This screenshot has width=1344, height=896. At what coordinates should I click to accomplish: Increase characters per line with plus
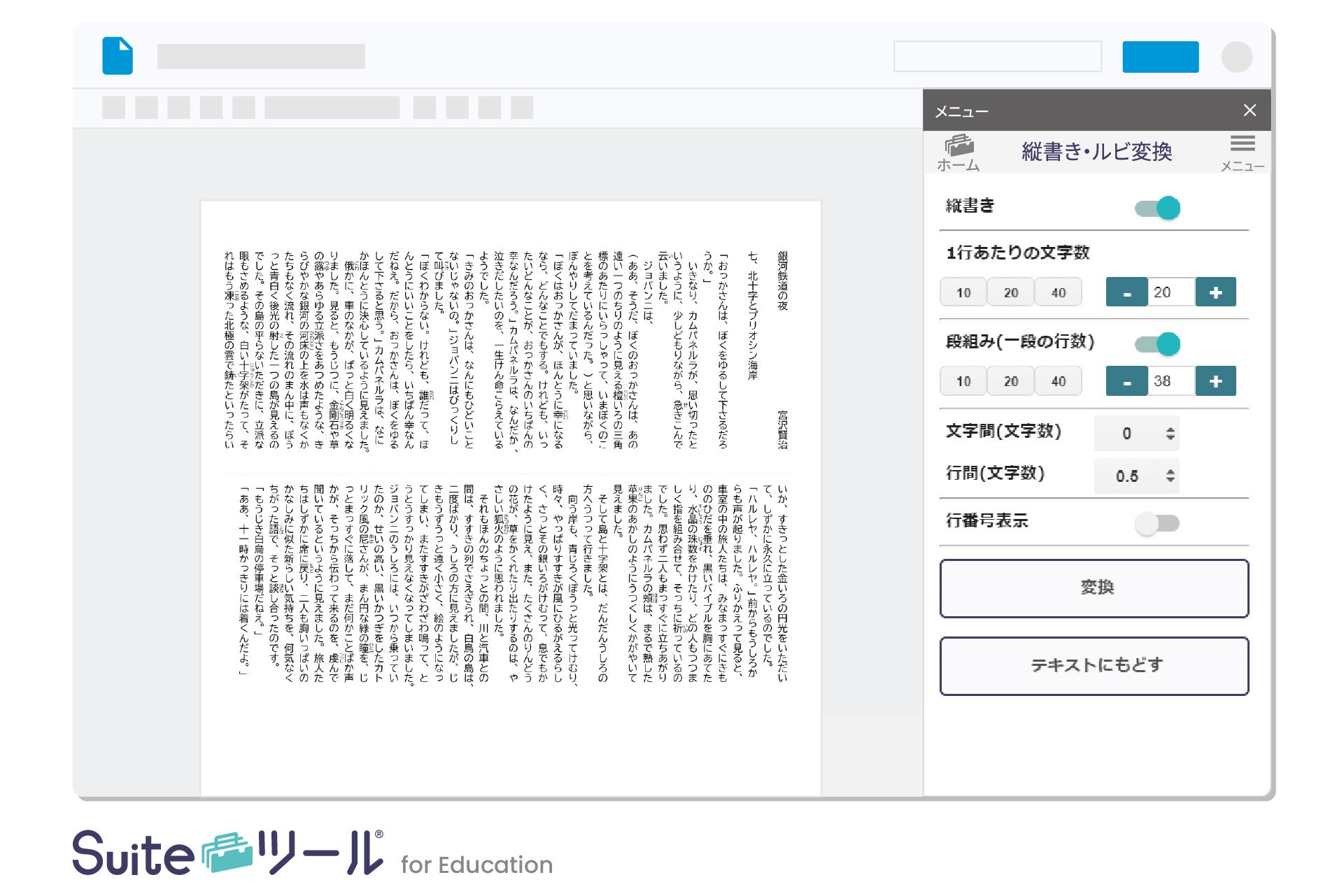click(1215, 292)
